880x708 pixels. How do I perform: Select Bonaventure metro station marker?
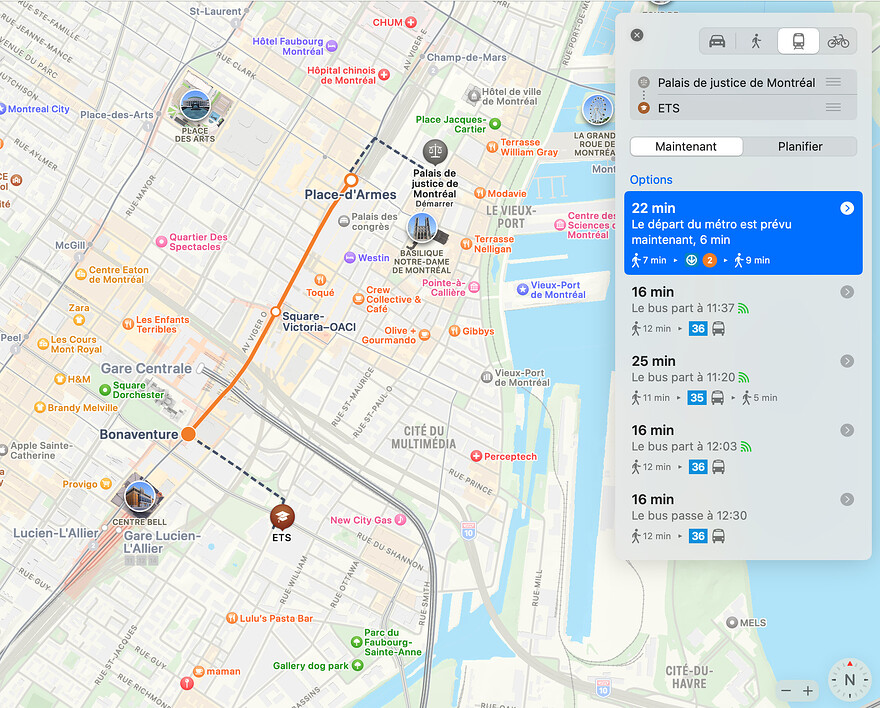click(189, 434)
